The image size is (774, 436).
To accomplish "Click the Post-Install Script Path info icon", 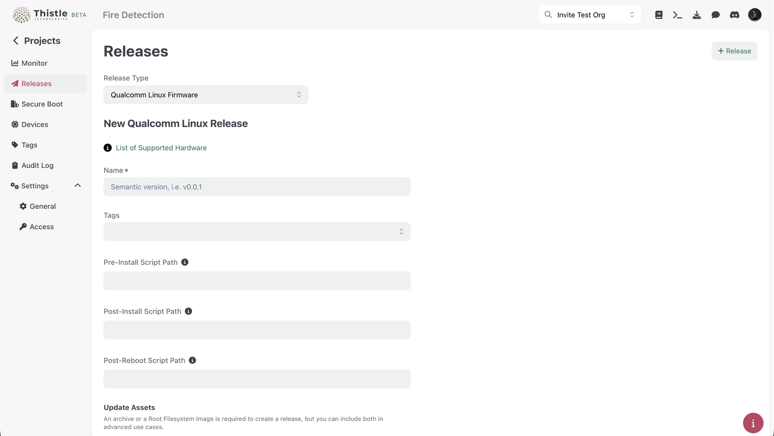I will pyautogui.click(x=188, y=311).
